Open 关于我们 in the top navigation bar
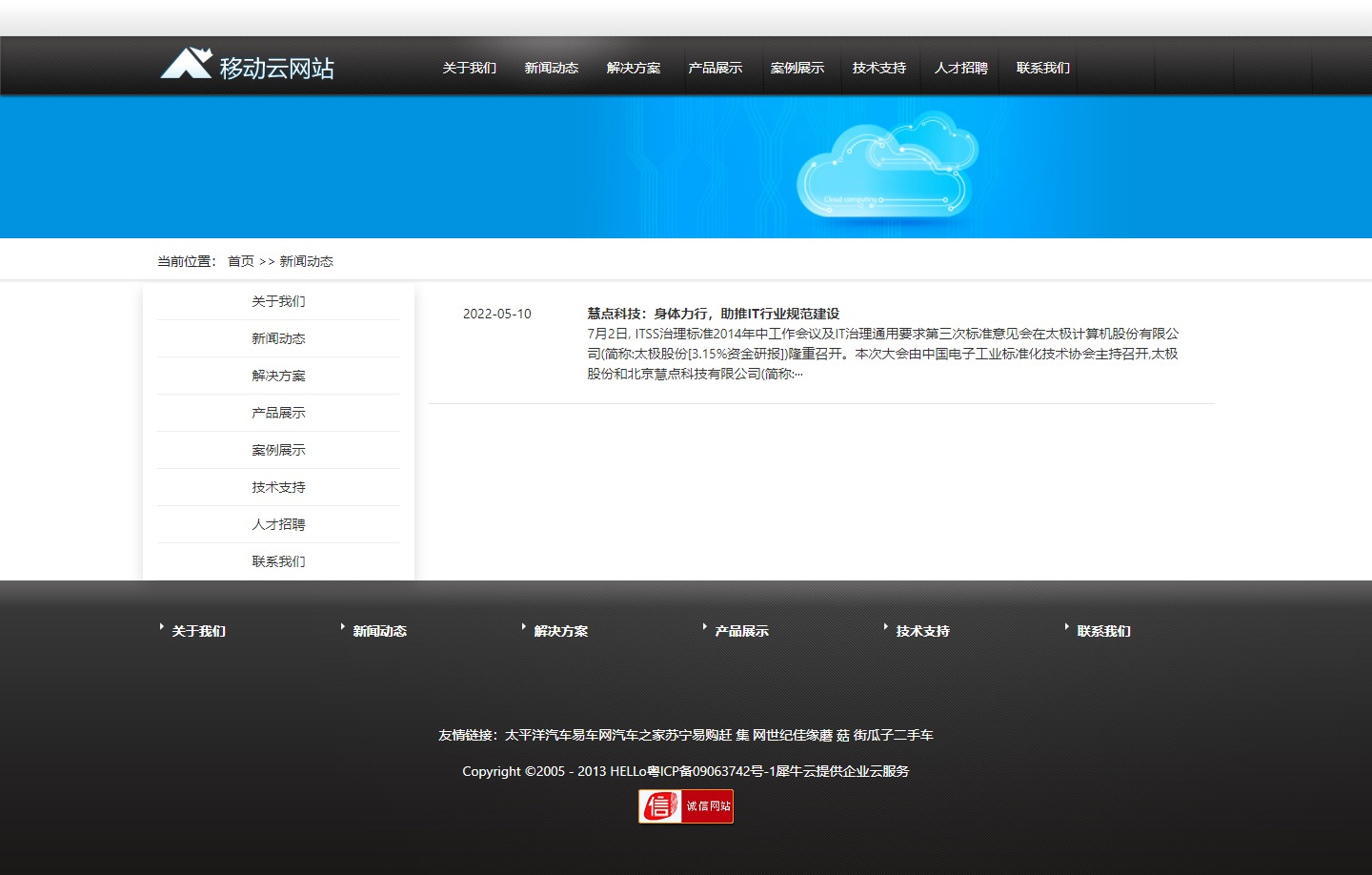The image size is (1372, 875). (469, 68)
